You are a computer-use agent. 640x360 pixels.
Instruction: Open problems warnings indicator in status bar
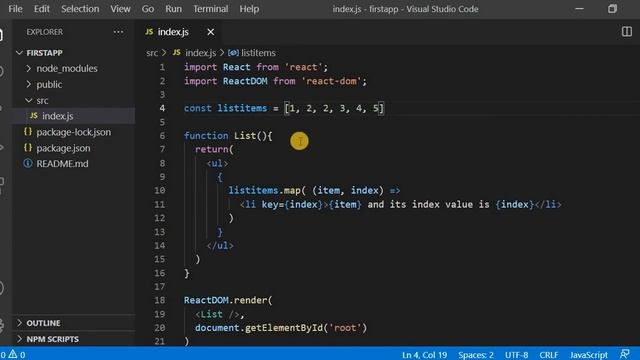click(13, 355)
